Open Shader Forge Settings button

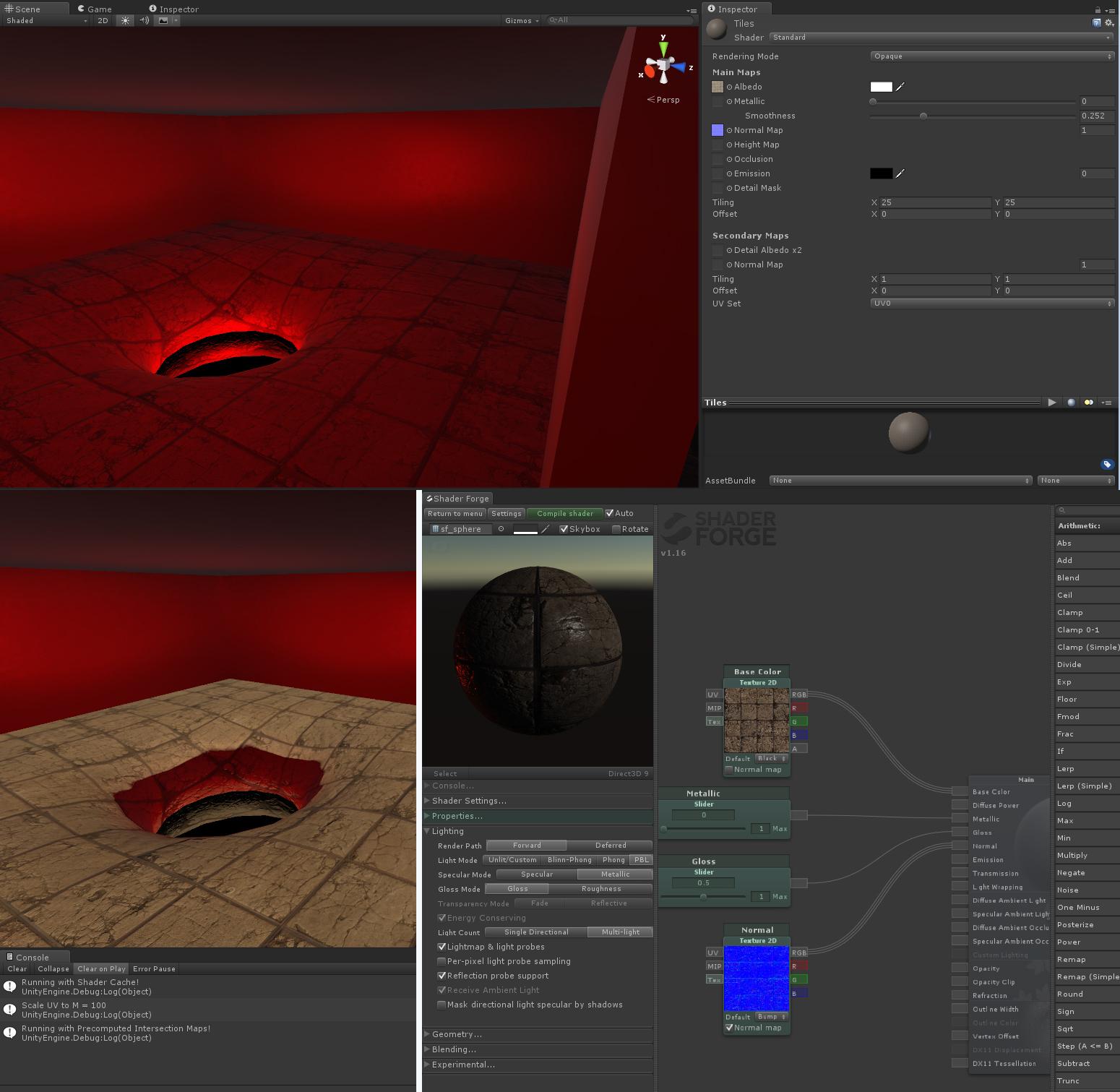(506, 514)
